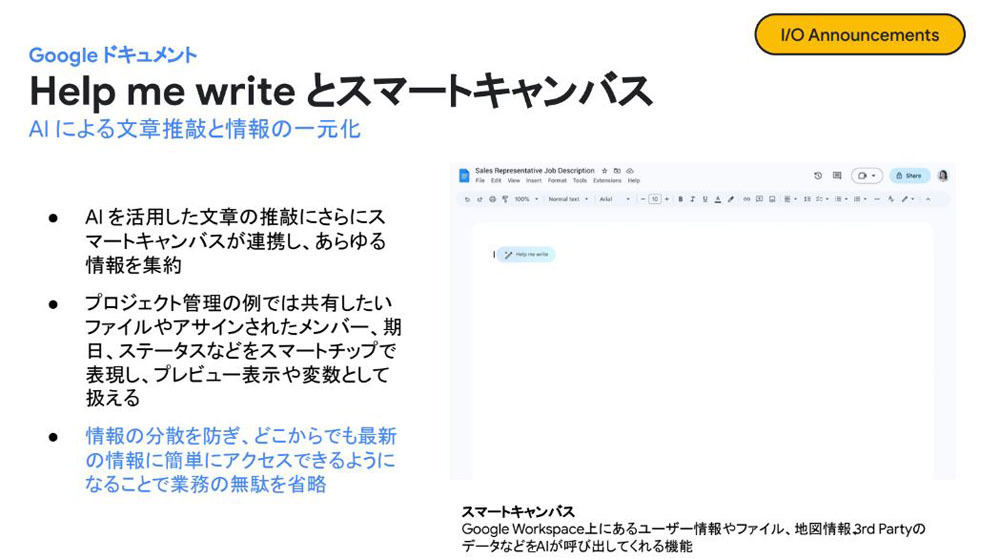
Task: Open the user profile avatar
Action: coord(943,175)
